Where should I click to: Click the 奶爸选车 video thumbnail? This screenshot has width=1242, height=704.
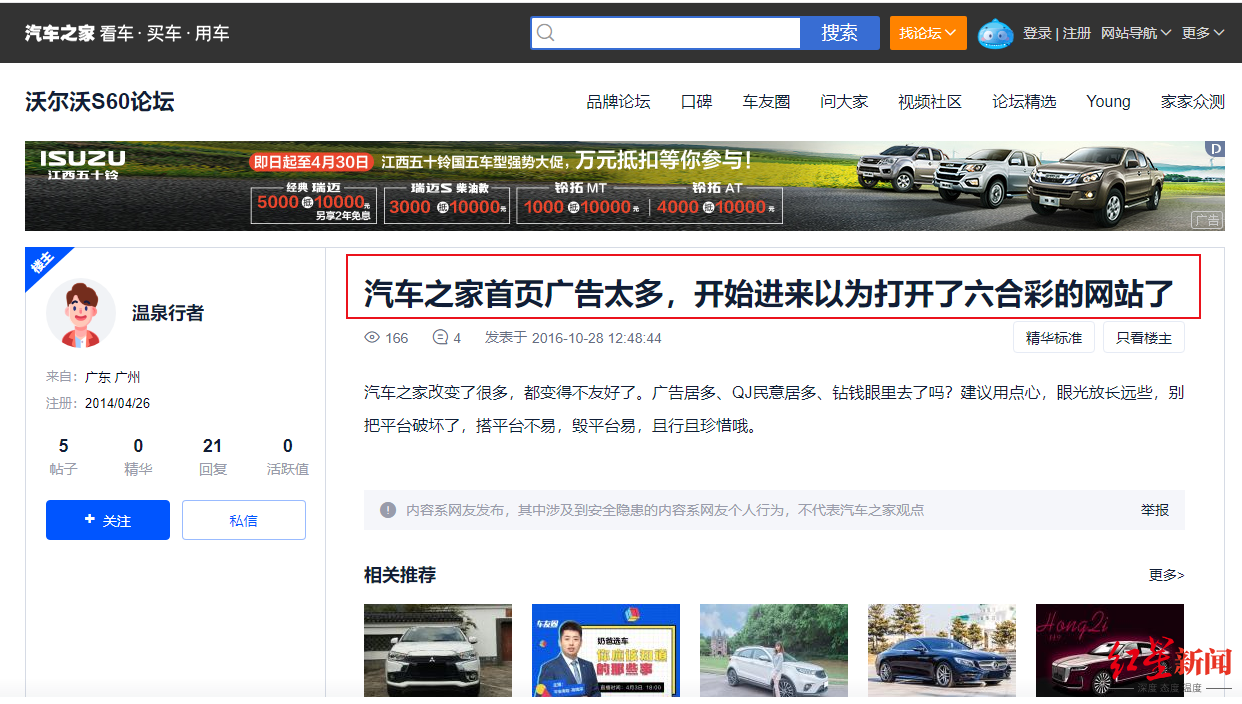coord(606,650)
